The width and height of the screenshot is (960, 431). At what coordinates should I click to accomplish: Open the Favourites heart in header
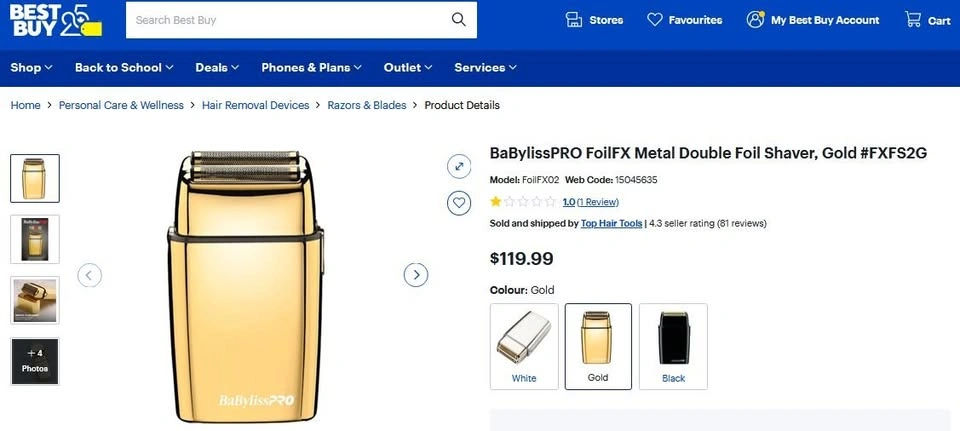pyautogui.click(x=654, y=20)
